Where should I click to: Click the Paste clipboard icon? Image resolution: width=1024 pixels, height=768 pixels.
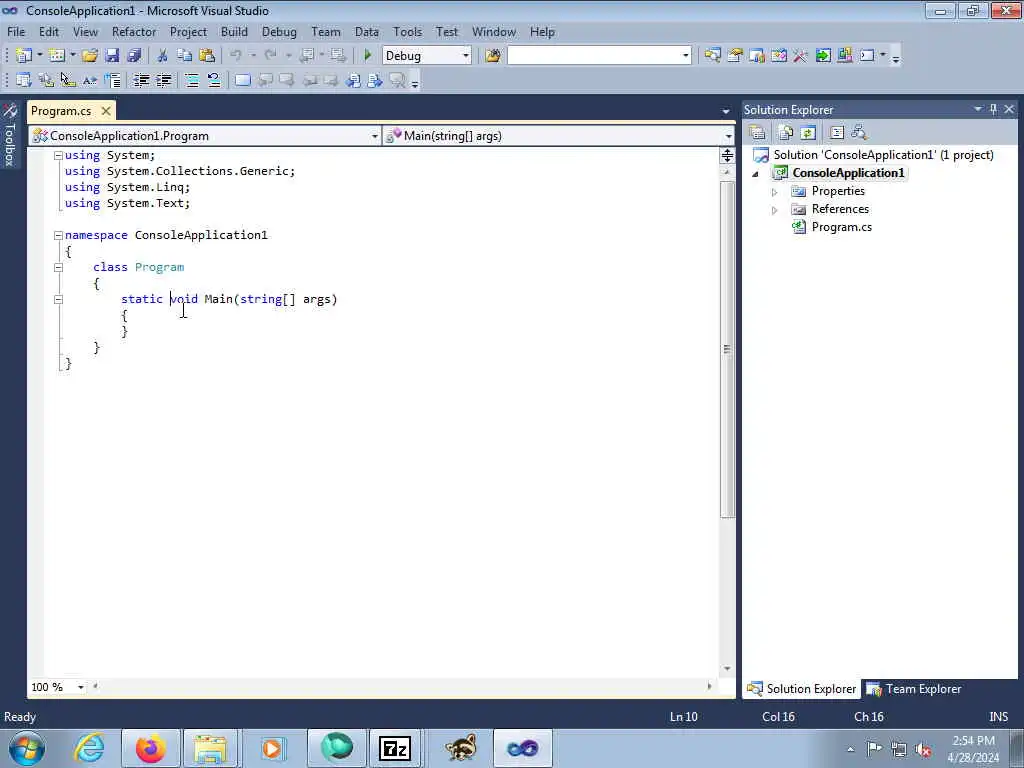pyautogui.click(x=207, y=56)
